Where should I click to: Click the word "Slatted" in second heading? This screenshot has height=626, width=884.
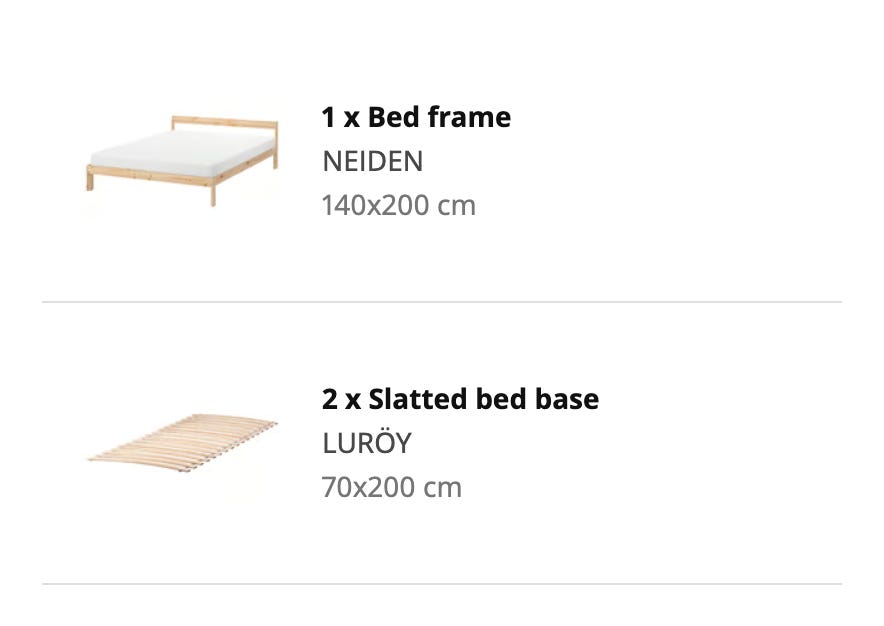tap(418, 399)
